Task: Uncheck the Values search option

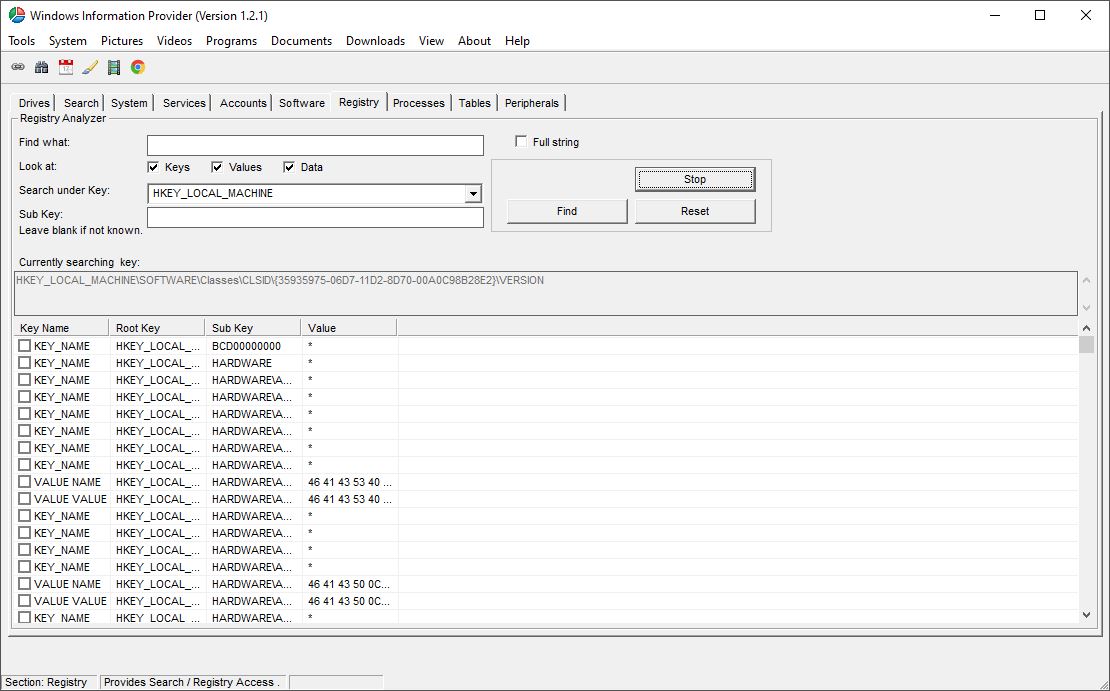Action: click(217, 167)
